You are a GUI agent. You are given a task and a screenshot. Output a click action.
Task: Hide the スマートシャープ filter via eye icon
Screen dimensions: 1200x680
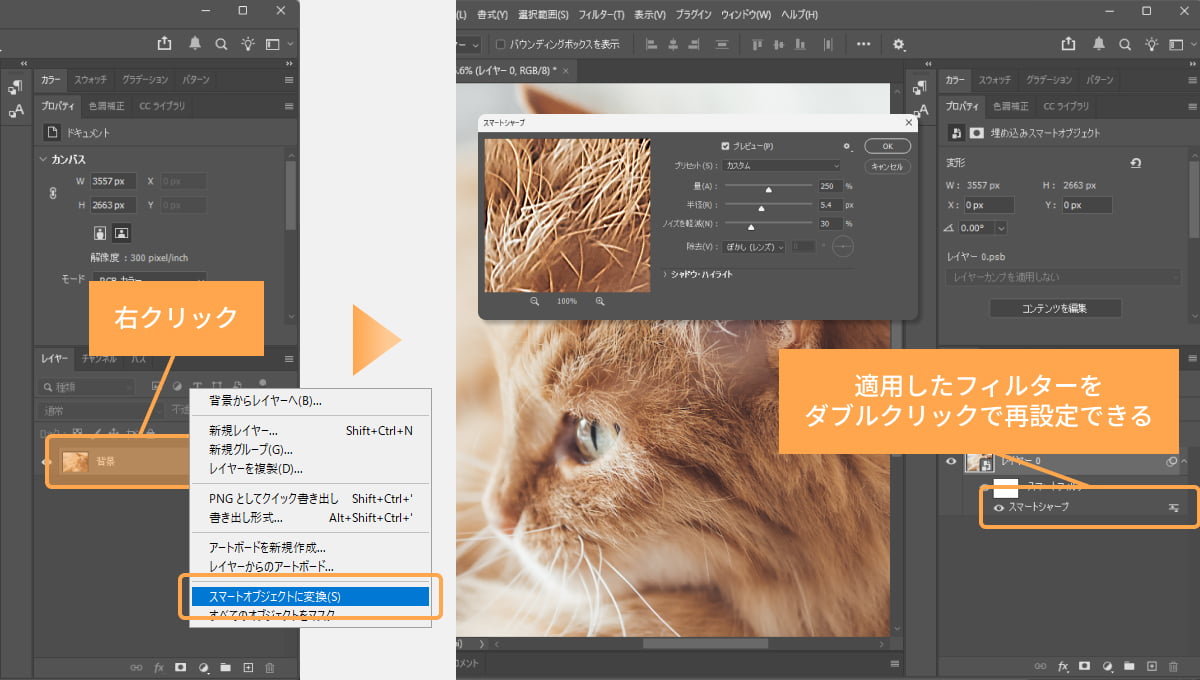(x=998, y=508)
